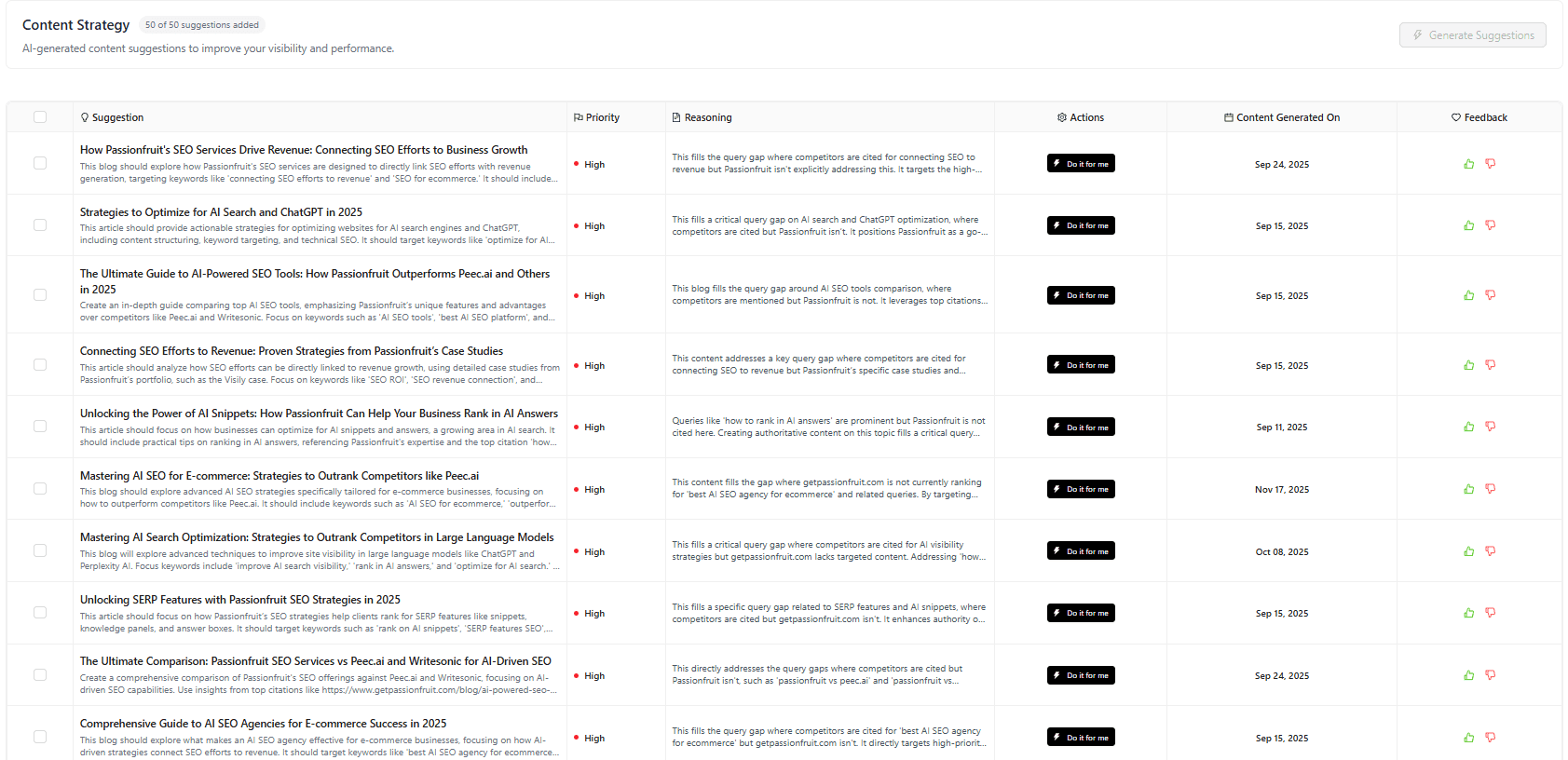Screen dimensions: 1568x760
Task: Dislike the 'Ultimate Guide to AI-Powered SEO Tools' suggestion
Action: [x=1491, y=295]
